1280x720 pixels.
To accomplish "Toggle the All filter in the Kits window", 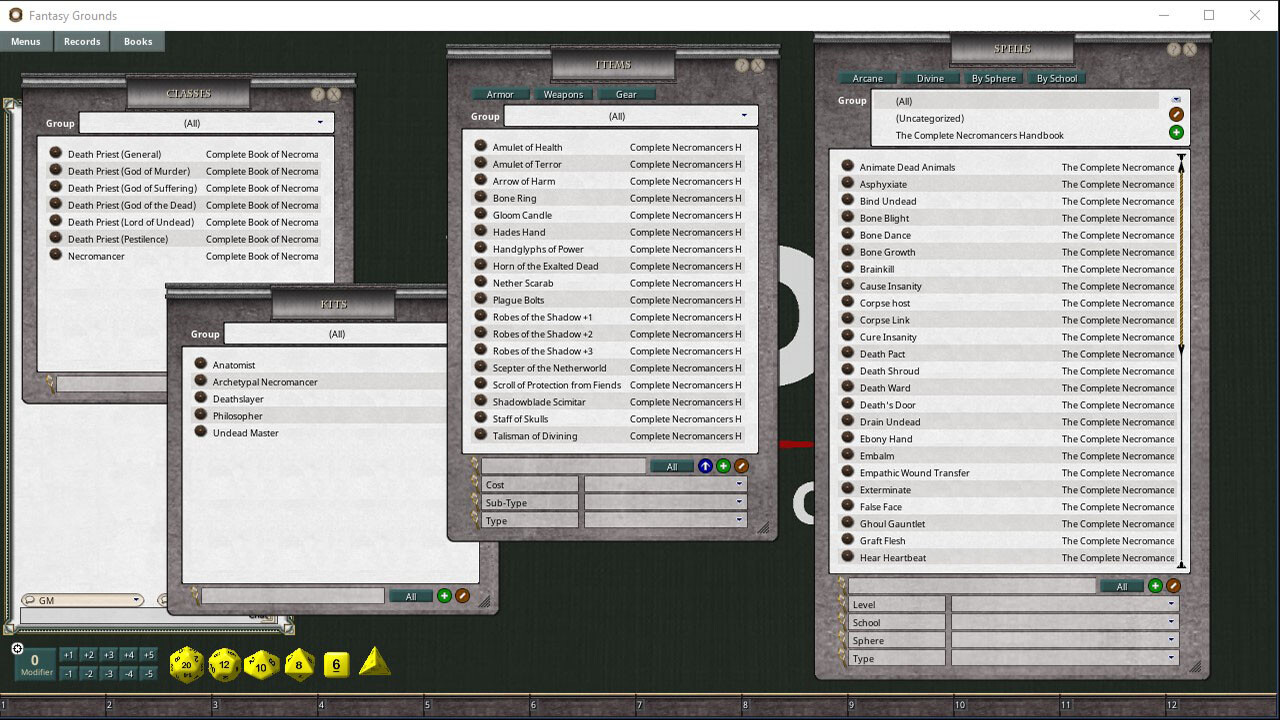I will 412,595.
